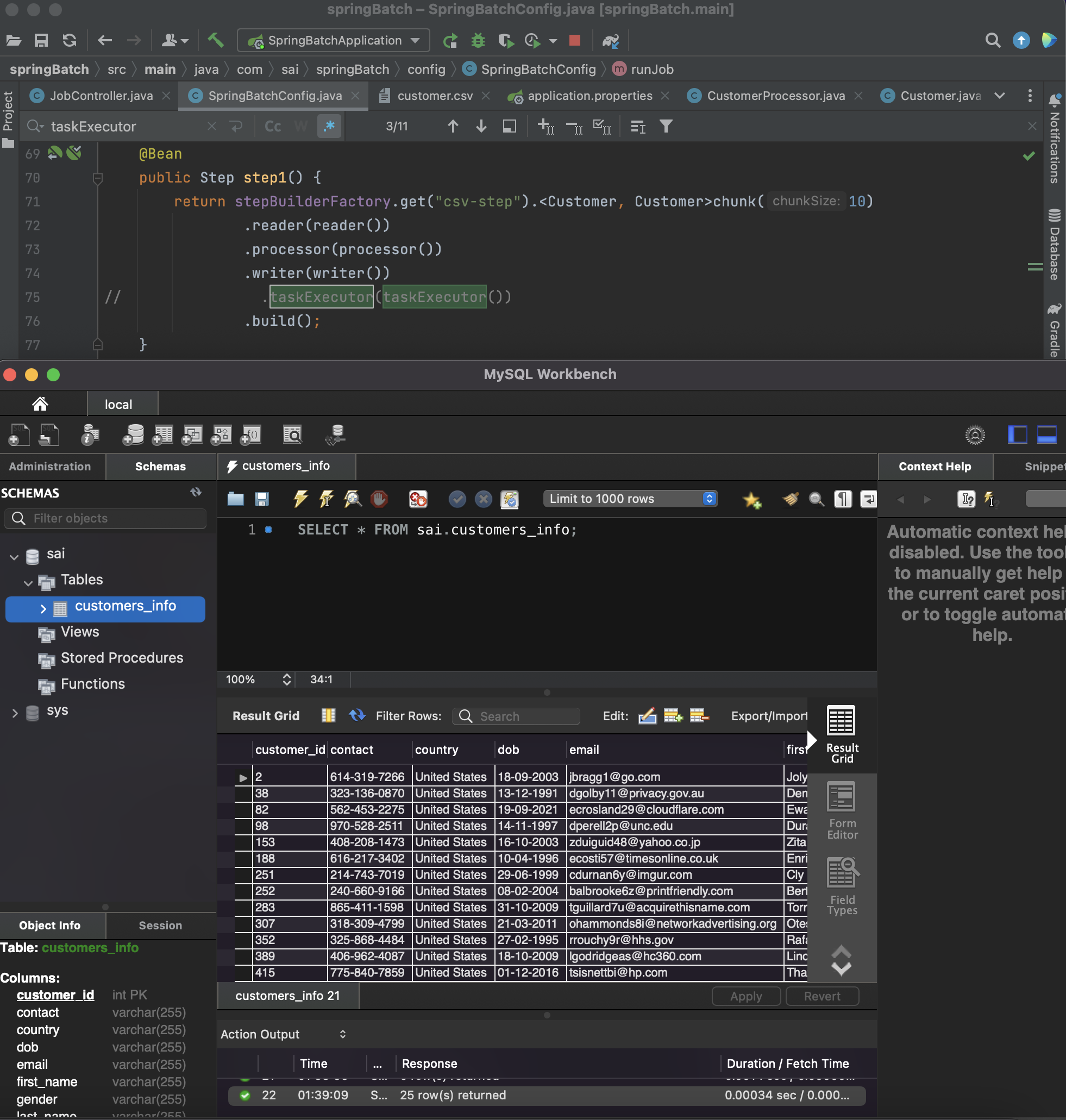
Task: Click the Filter Rows search field
Action: tap(516, 716)
